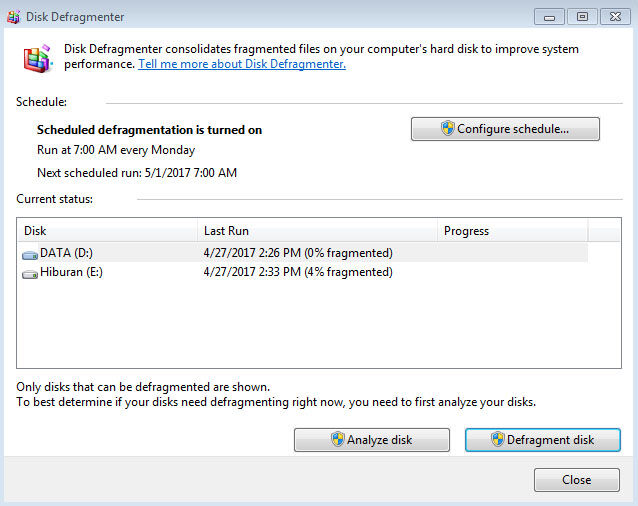Start analysis with Analyze disk button
Image resolution: width=638 pixels, height=506 pixels.
click(x=371, y=440)
